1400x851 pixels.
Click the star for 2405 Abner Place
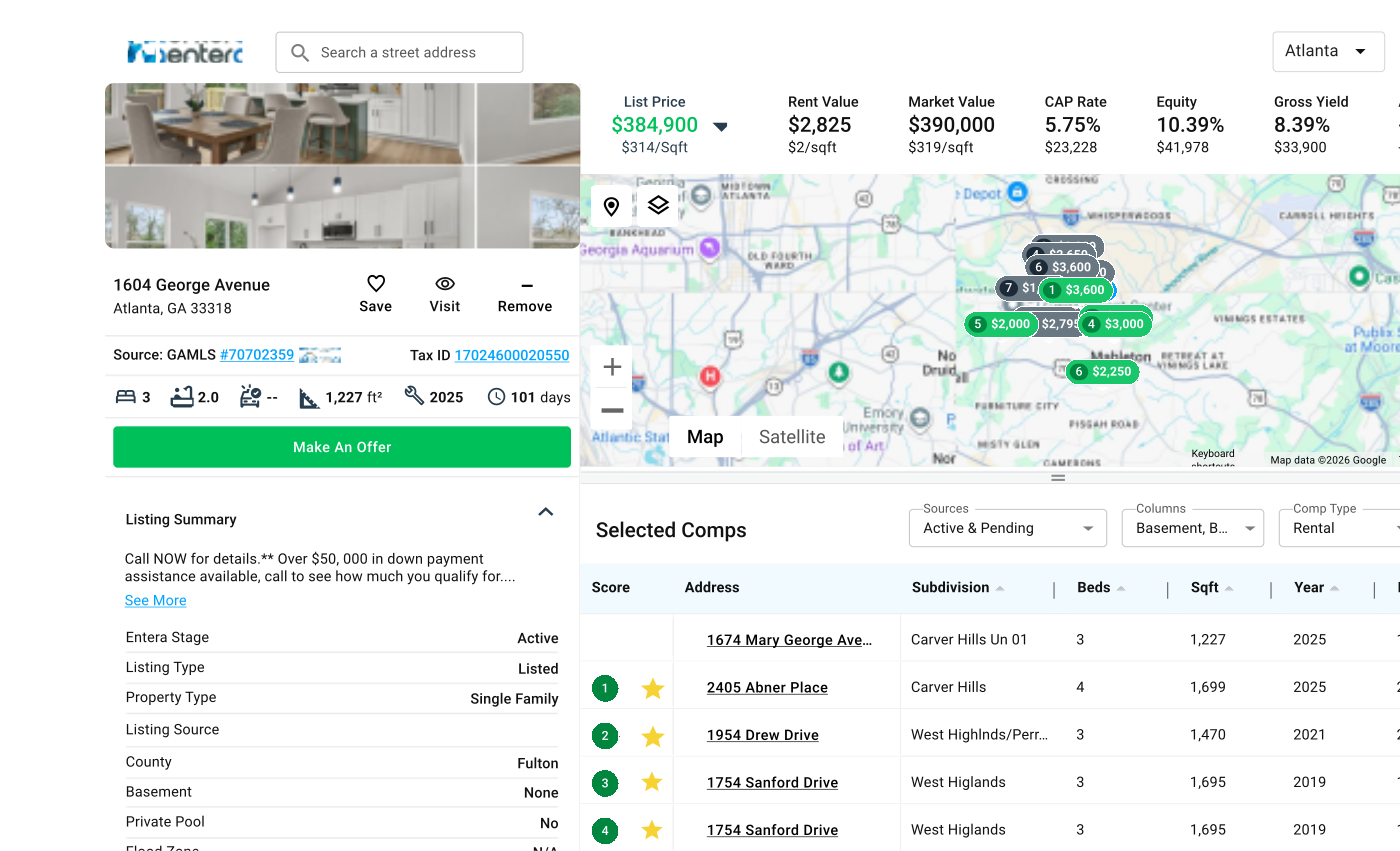[653, 688]
